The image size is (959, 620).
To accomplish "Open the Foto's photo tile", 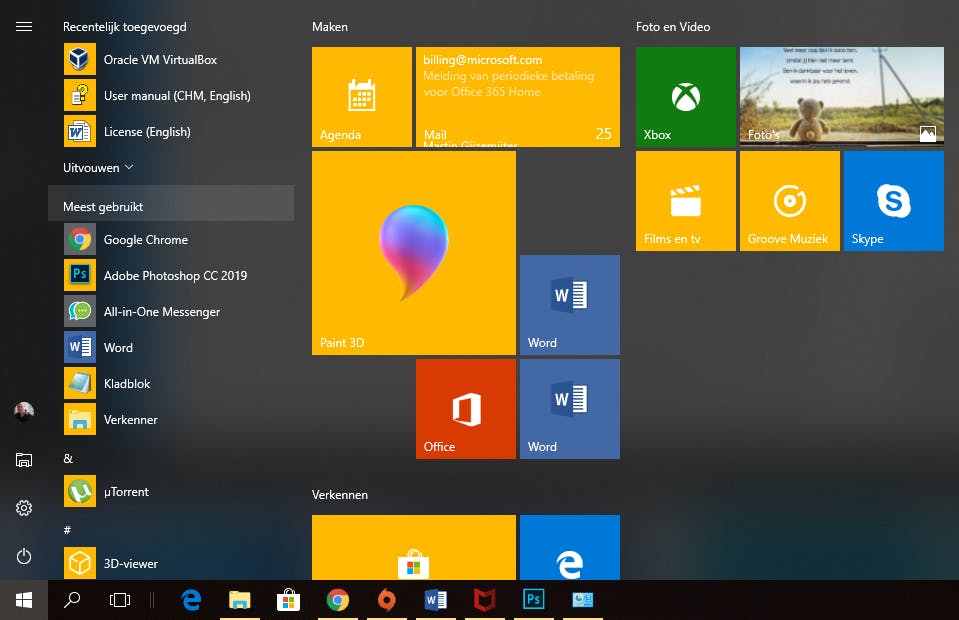I will (x=842, y=97).
